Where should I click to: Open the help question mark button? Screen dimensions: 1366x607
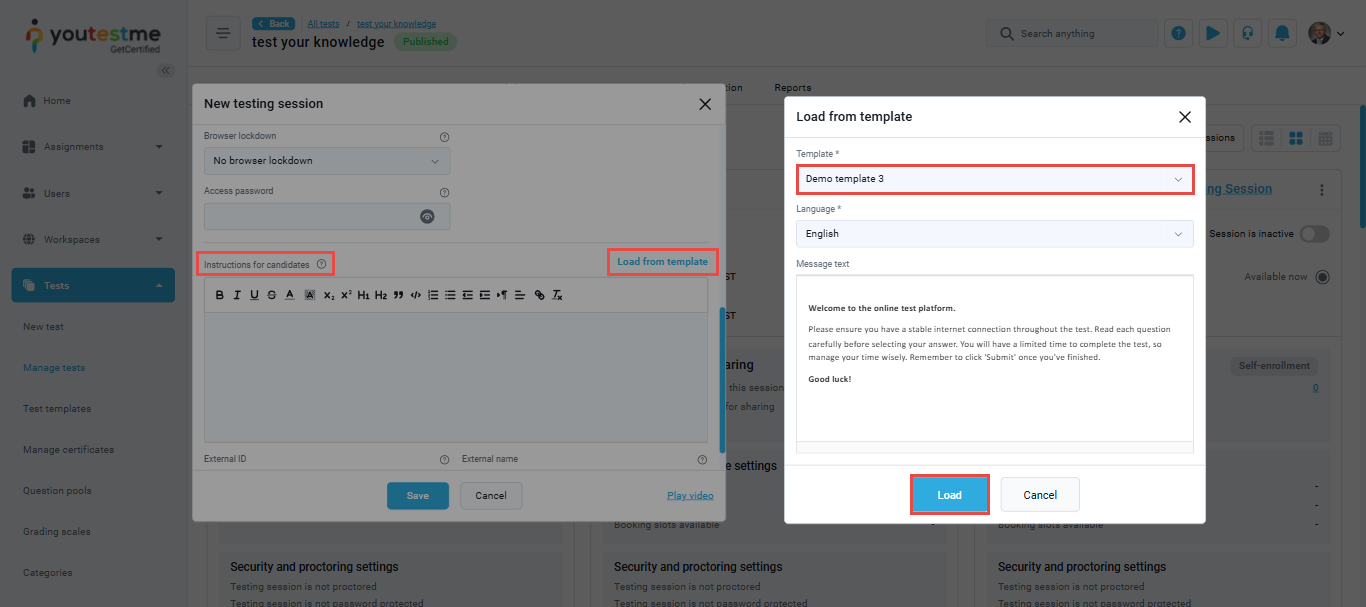1179,33
